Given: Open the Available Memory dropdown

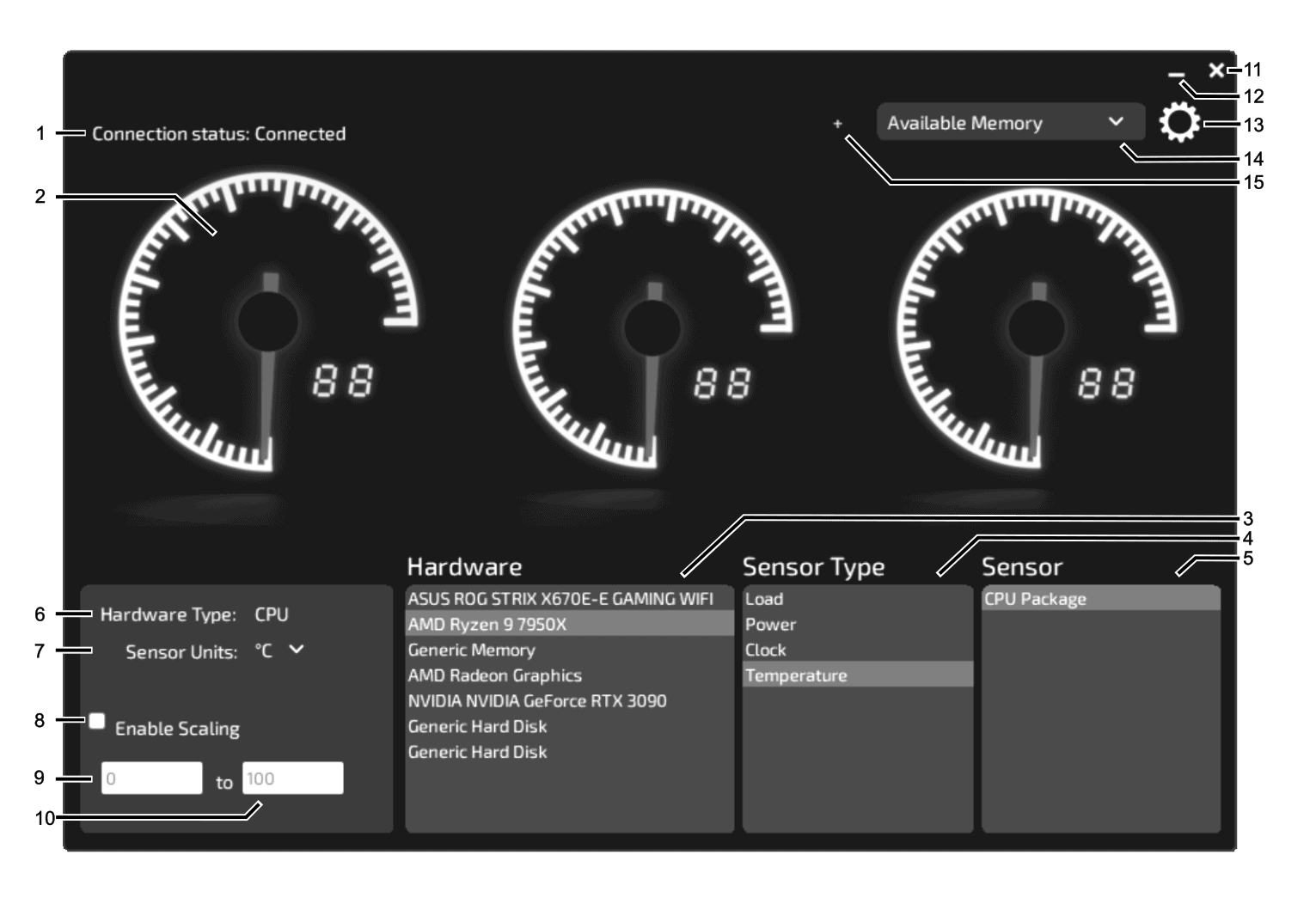Looking at the screenshot, I should [x=1010, y=123].
